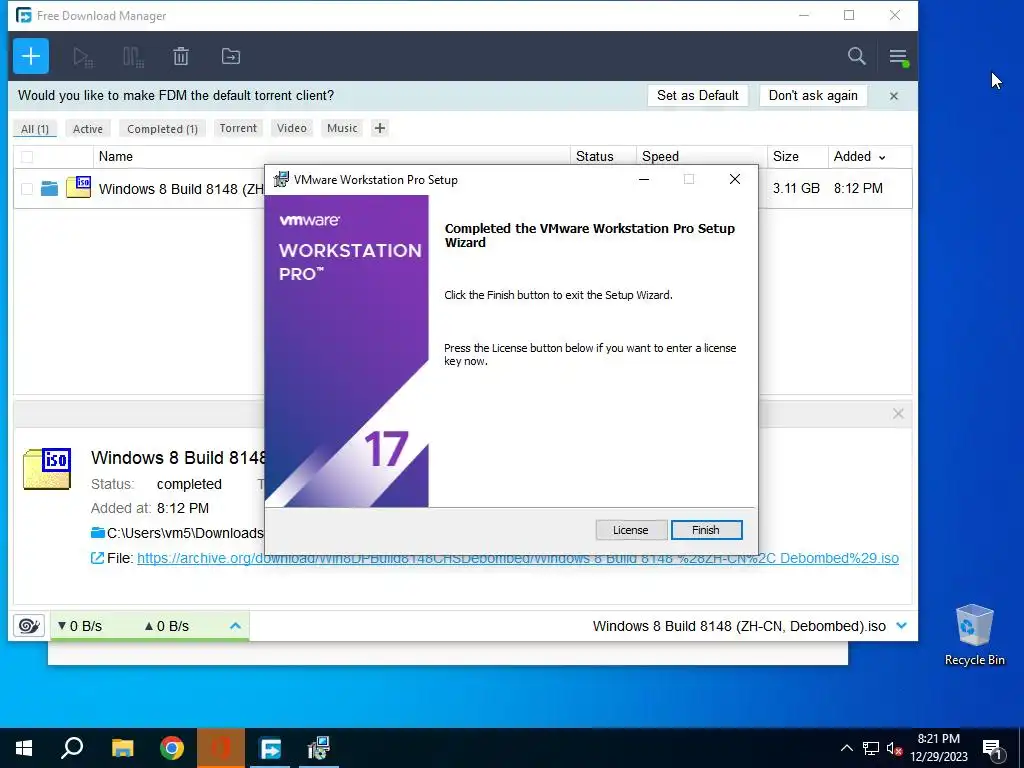This screenshot has width=1024, height=768.
Task: Click Set as Default button
Action: point(697,95)
